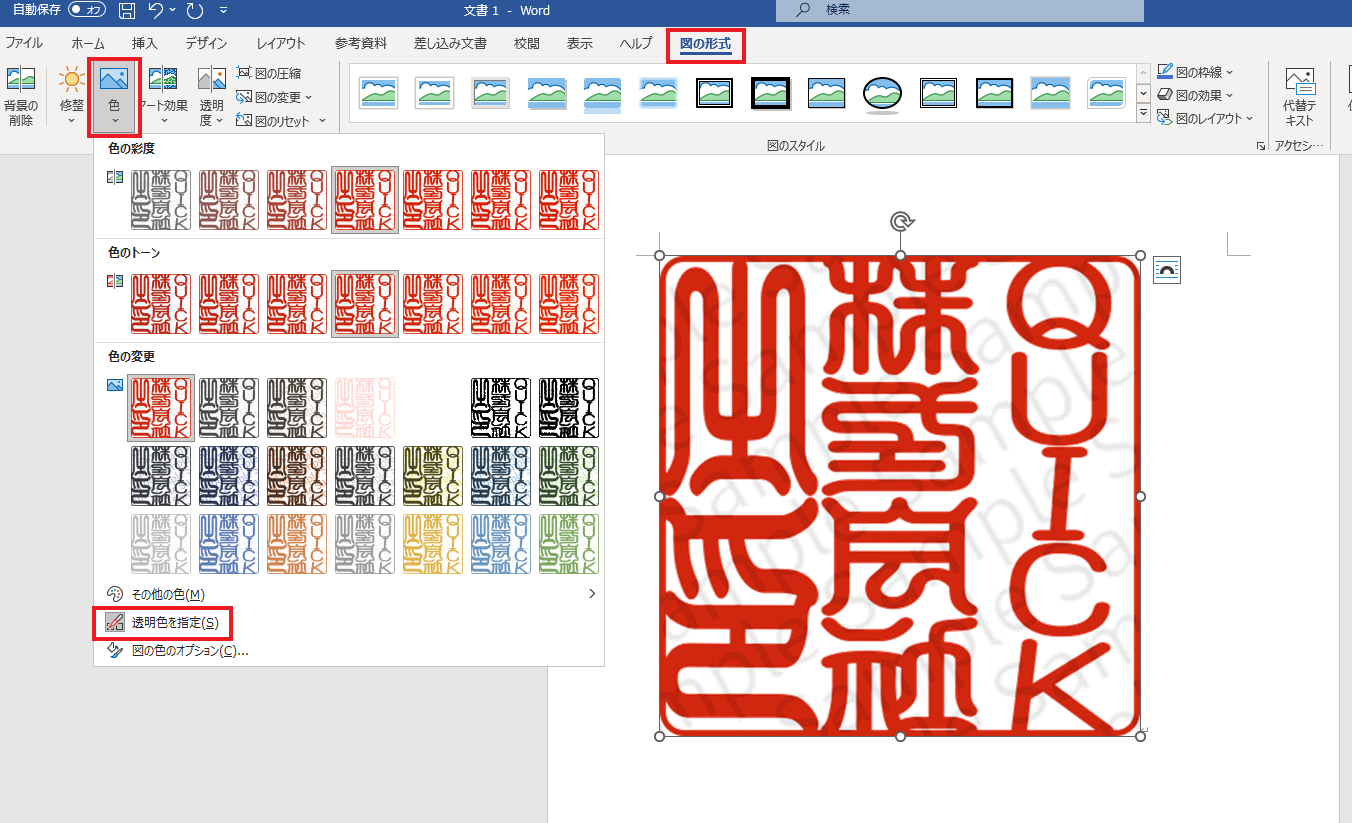Click the Undo arrow icon

click(155, 11)
